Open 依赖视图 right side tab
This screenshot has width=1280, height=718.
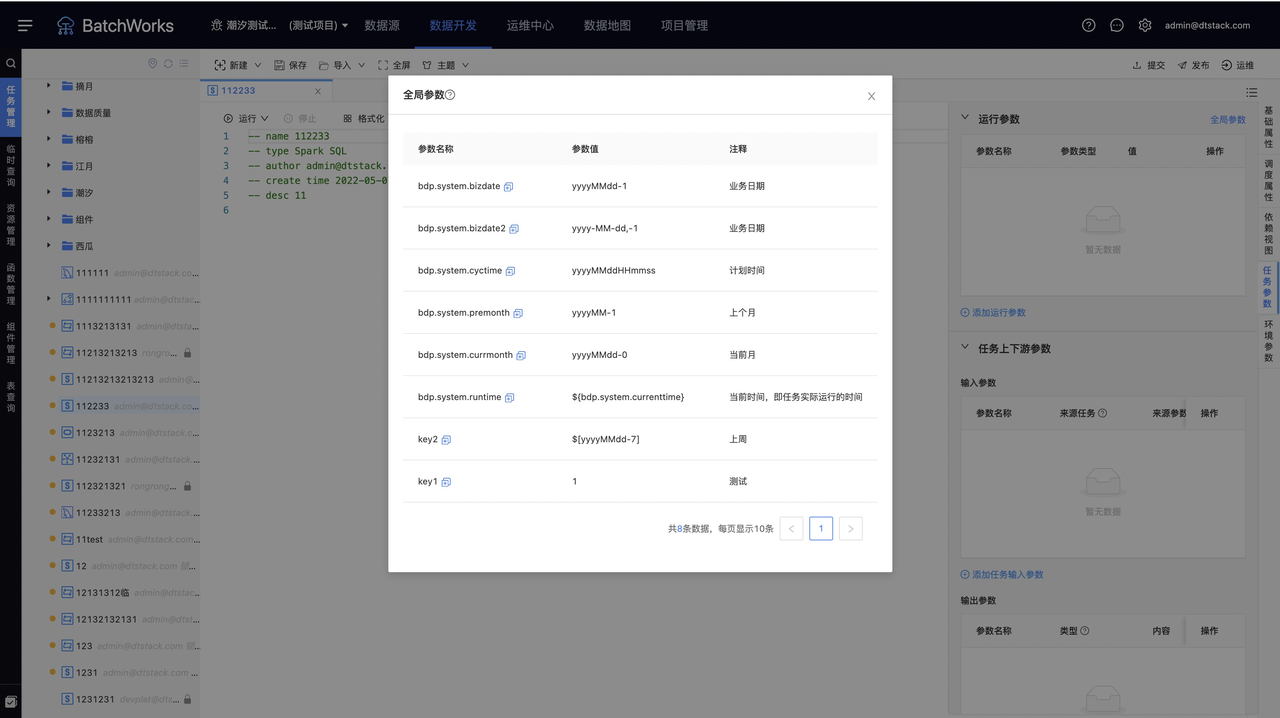pyautogui.click(x=1268, y=233)
